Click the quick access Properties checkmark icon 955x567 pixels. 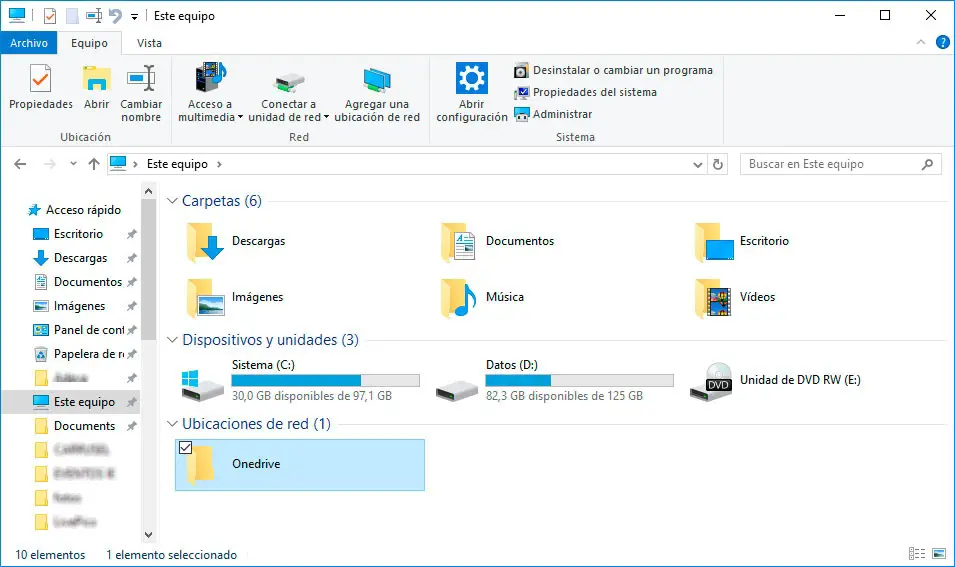click(x=50, y=16)
